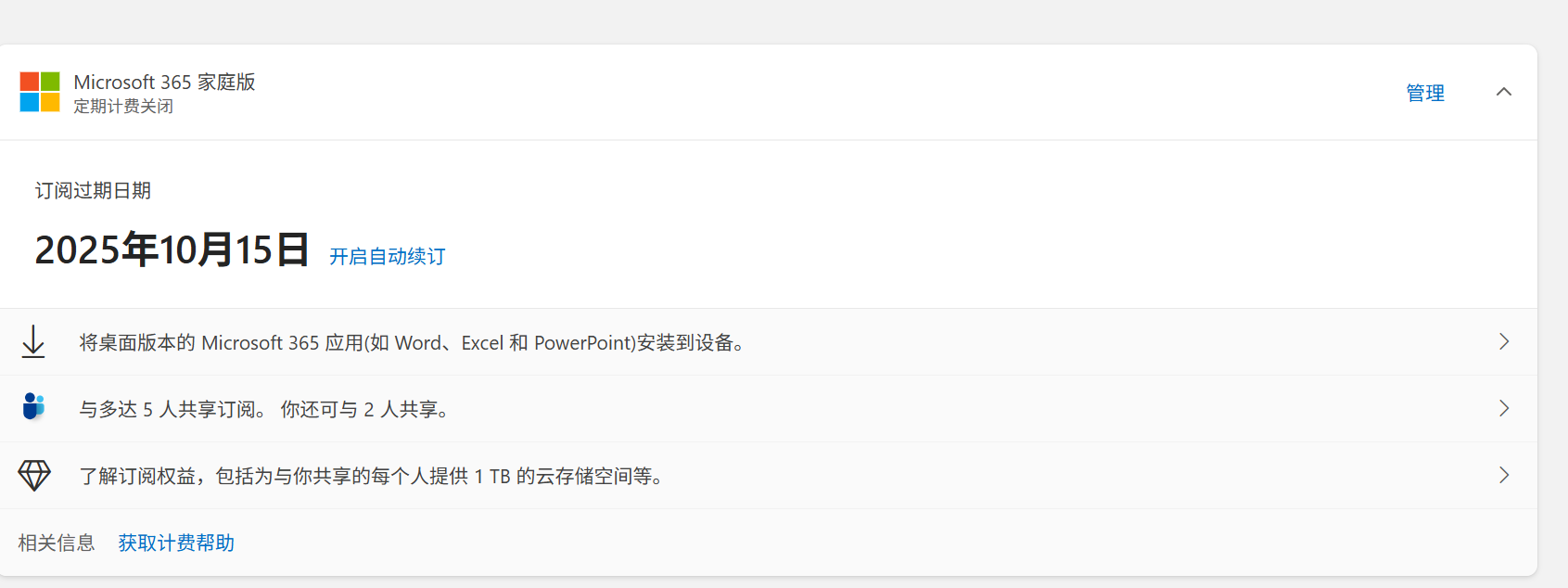Click the Microsoft logo icon

tap(40, 92)
